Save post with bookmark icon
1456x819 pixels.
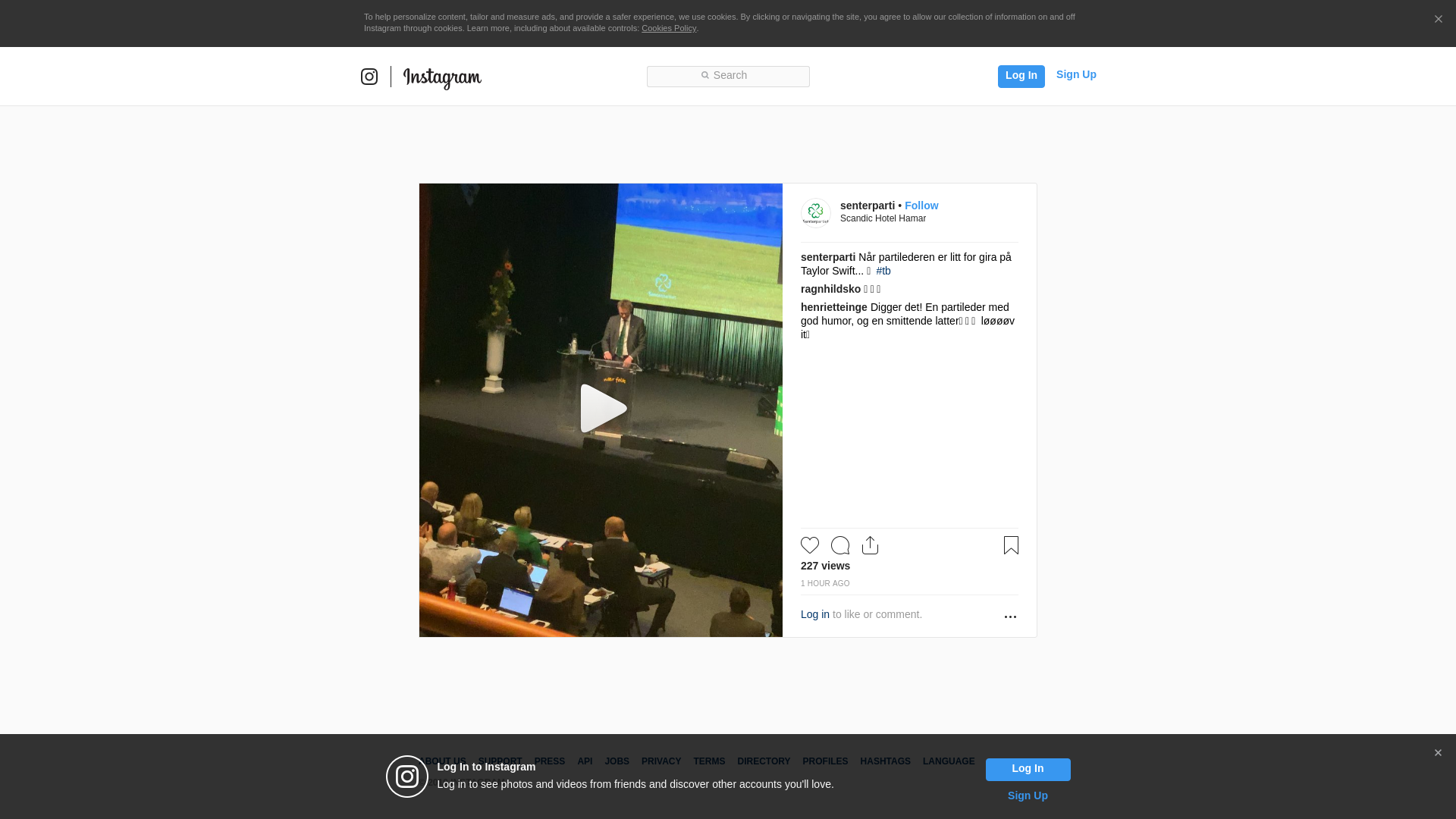tap(1011, 545)
